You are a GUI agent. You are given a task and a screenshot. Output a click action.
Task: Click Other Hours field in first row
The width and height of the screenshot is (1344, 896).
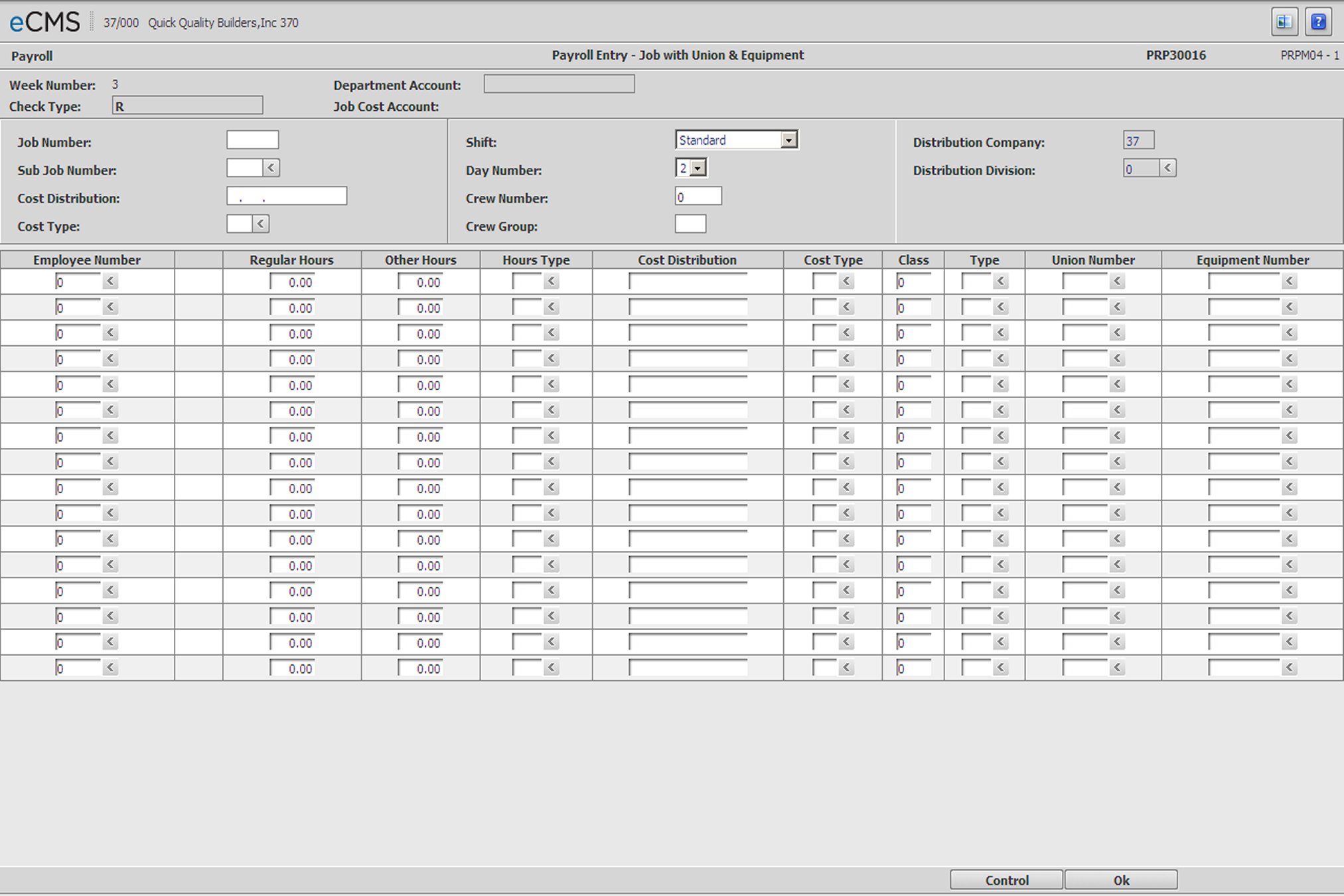pos(420,282)
